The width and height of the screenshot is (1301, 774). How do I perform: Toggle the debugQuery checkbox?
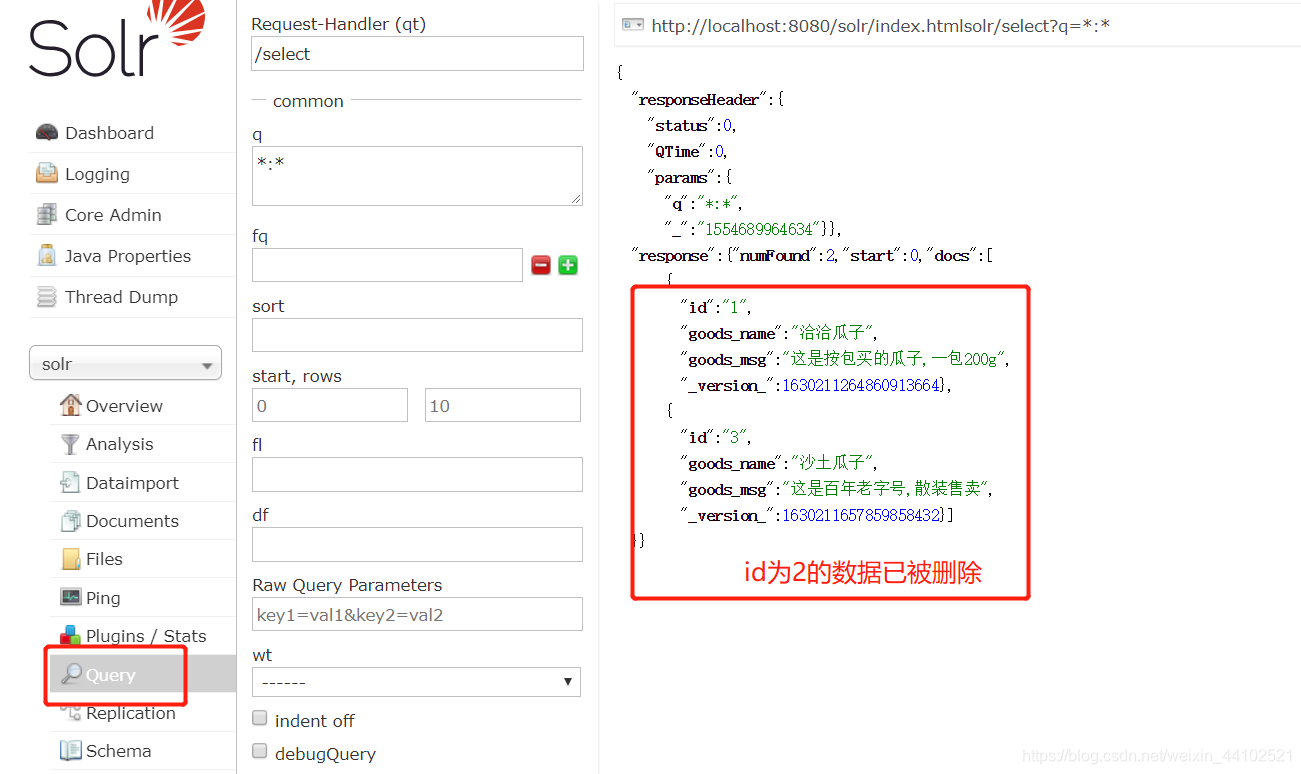[260, 750]
